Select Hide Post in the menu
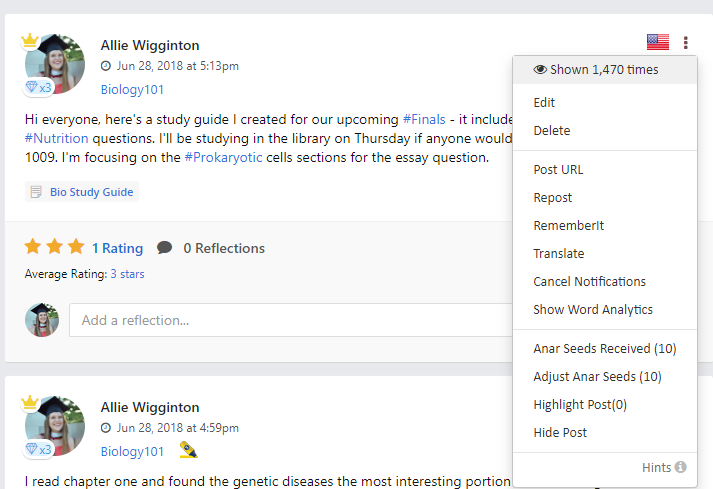Viewport: 713px width, 489px height. point(560,432)
